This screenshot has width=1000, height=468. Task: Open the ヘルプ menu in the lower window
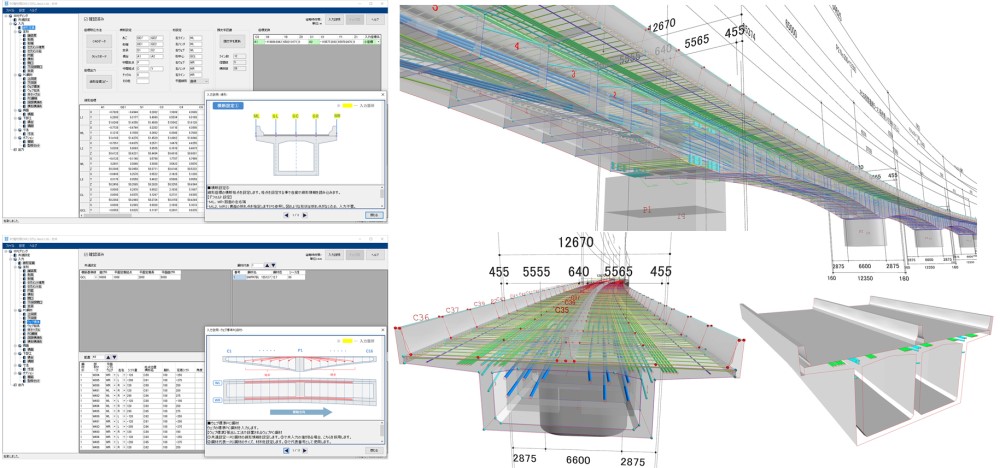pyautogui.click(x=33, y=245)
